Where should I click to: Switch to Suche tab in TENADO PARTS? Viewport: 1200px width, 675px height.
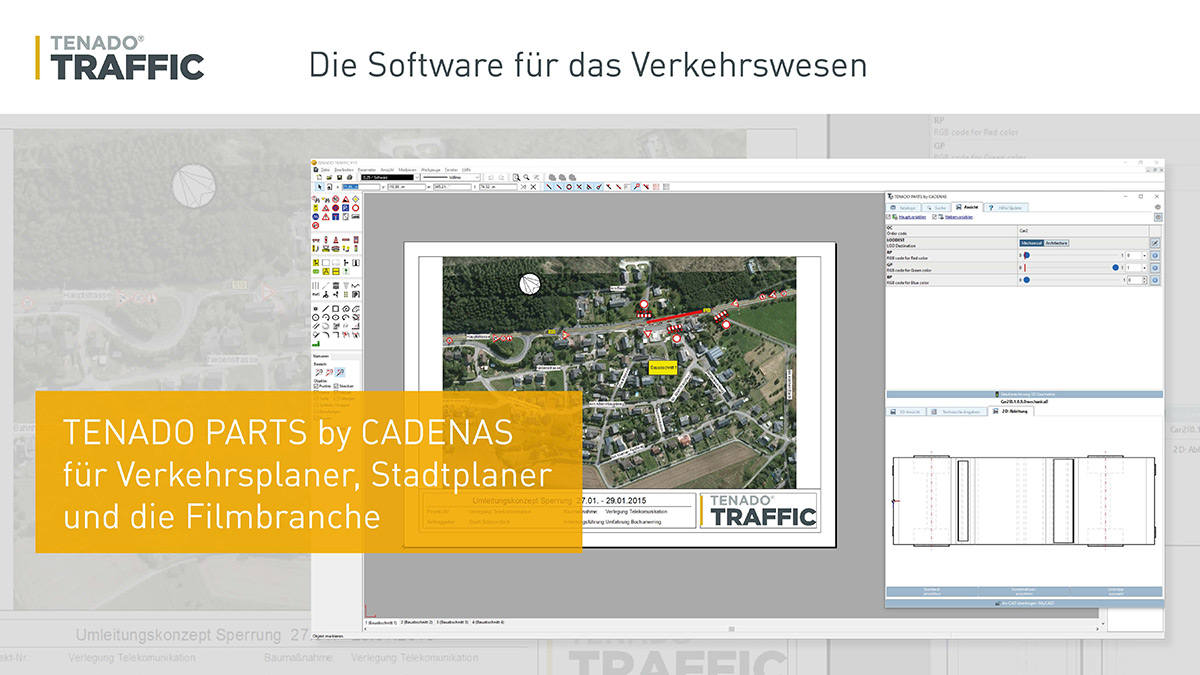tap(936, 208)
